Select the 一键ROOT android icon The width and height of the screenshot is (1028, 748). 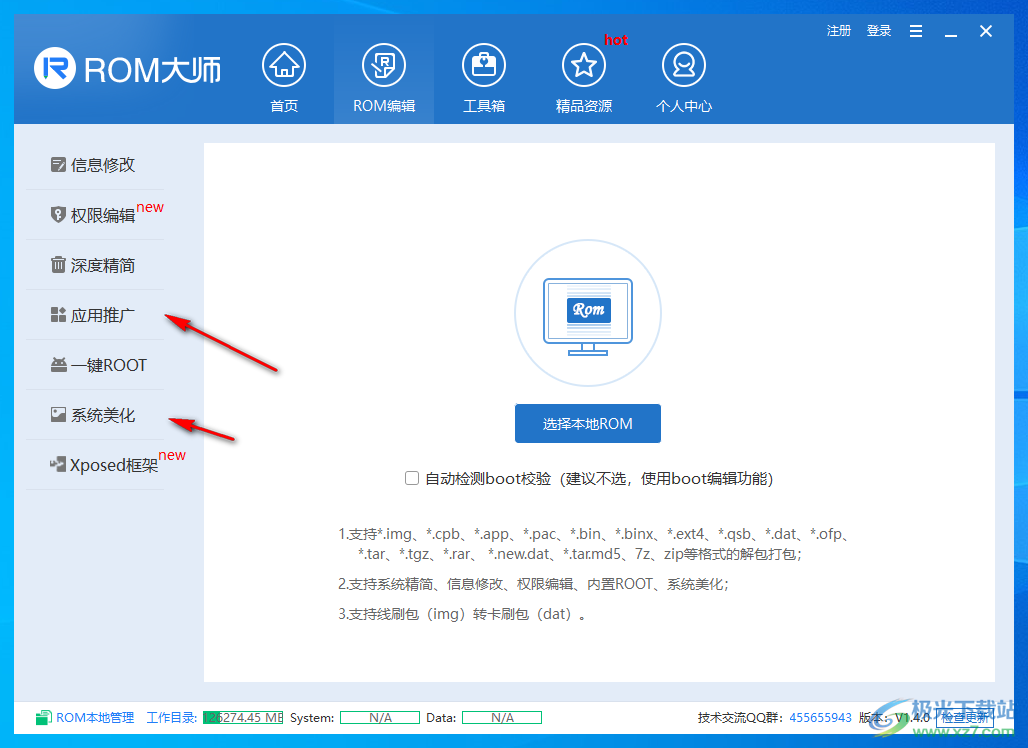coord(59,364)
